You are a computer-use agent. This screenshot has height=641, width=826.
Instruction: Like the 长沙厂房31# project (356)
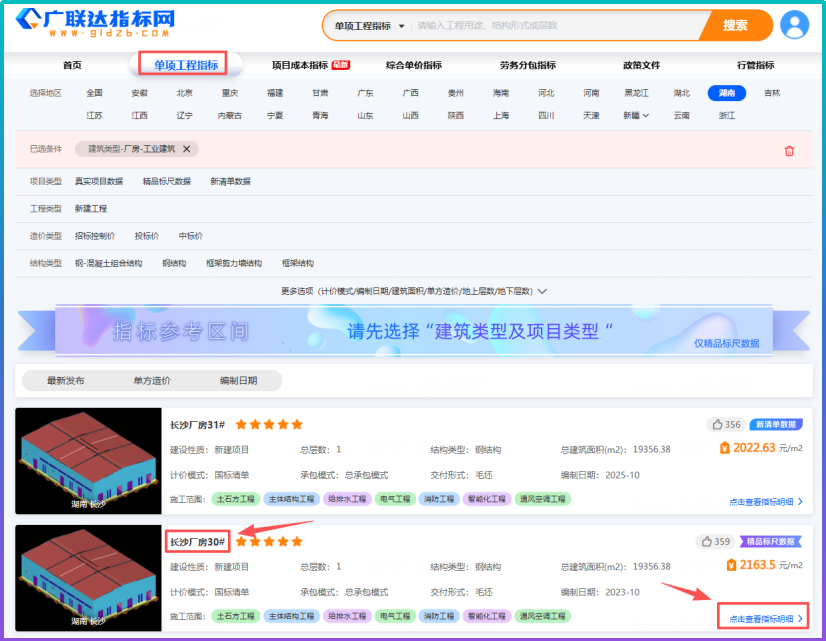click(x=724, y=425)
